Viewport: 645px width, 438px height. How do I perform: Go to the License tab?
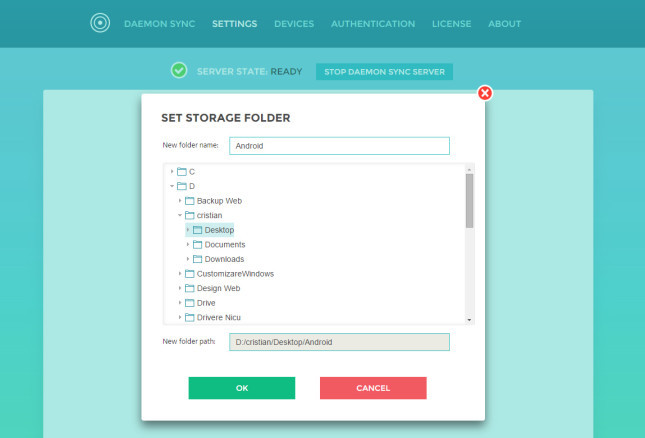452,24
